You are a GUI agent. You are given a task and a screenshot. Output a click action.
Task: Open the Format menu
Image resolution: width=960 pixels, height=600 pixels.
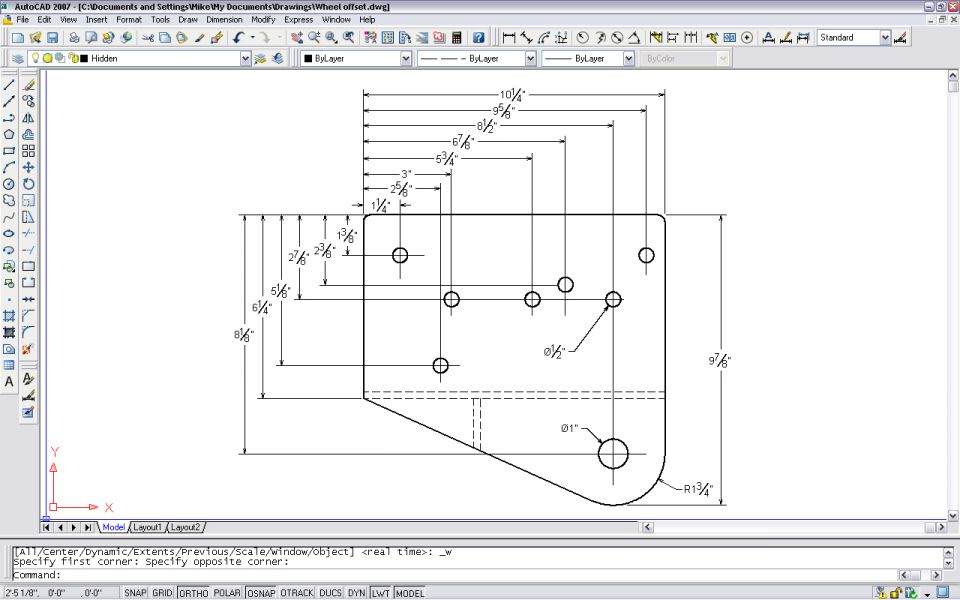pyautogui.click(x=129, y=20)
